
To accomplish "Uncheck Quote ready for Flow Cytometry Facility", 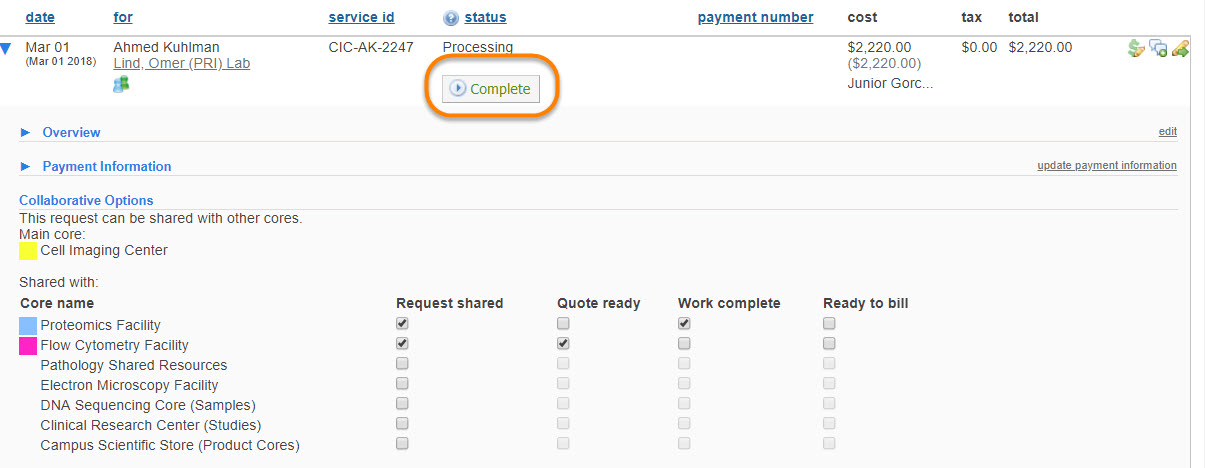I will point(564,344).
